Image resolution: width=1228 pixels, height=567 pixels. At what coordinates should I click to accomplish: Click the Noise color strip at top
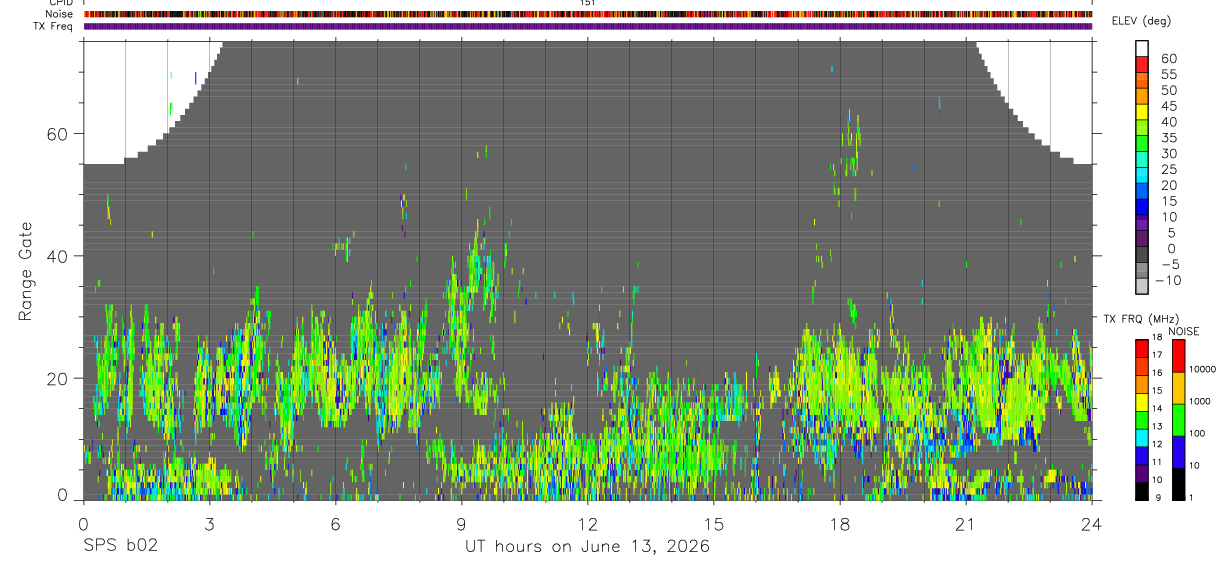pyautogui.click(x=588, y=14)
